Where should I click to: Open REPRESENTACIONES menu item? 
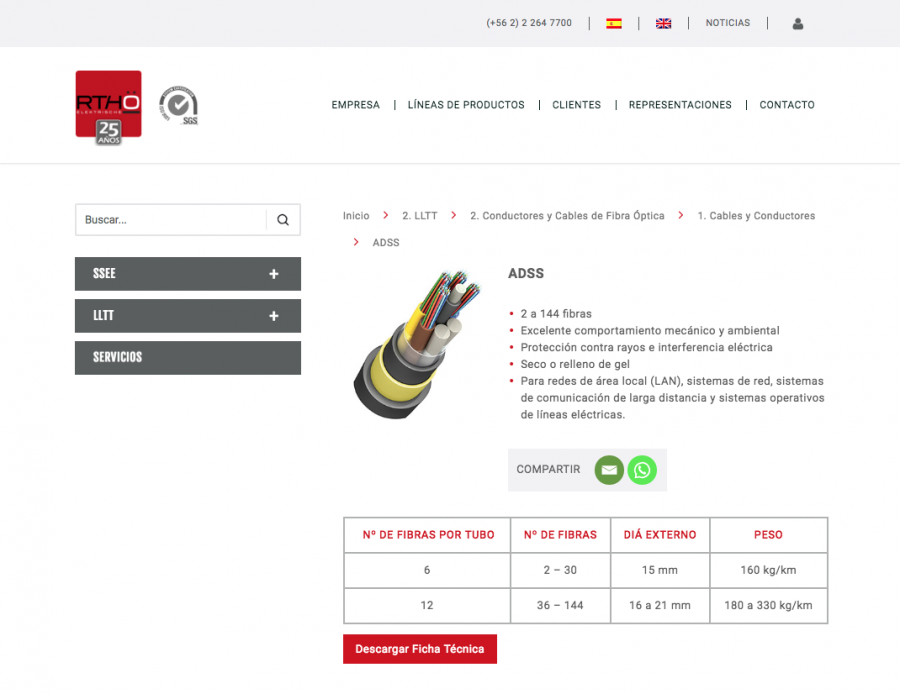coord(680,105)
